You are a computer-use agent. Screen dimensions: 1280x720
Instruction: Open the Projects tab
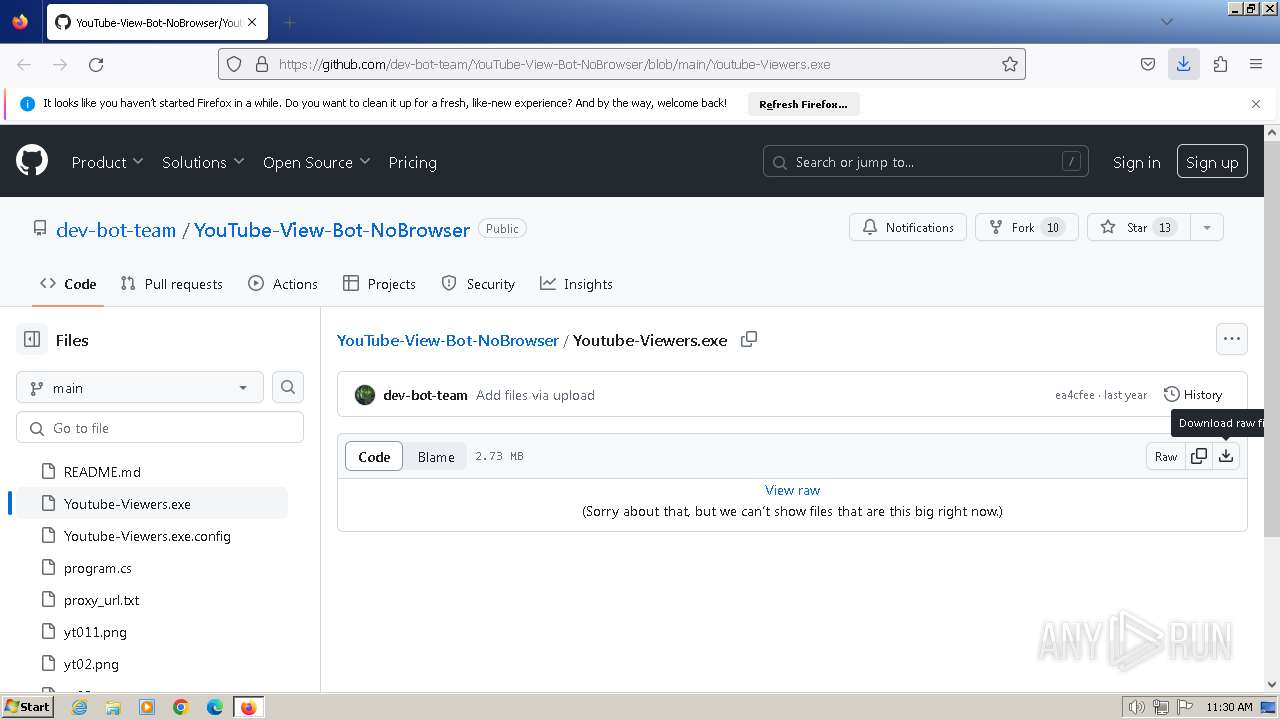[379, 284]
